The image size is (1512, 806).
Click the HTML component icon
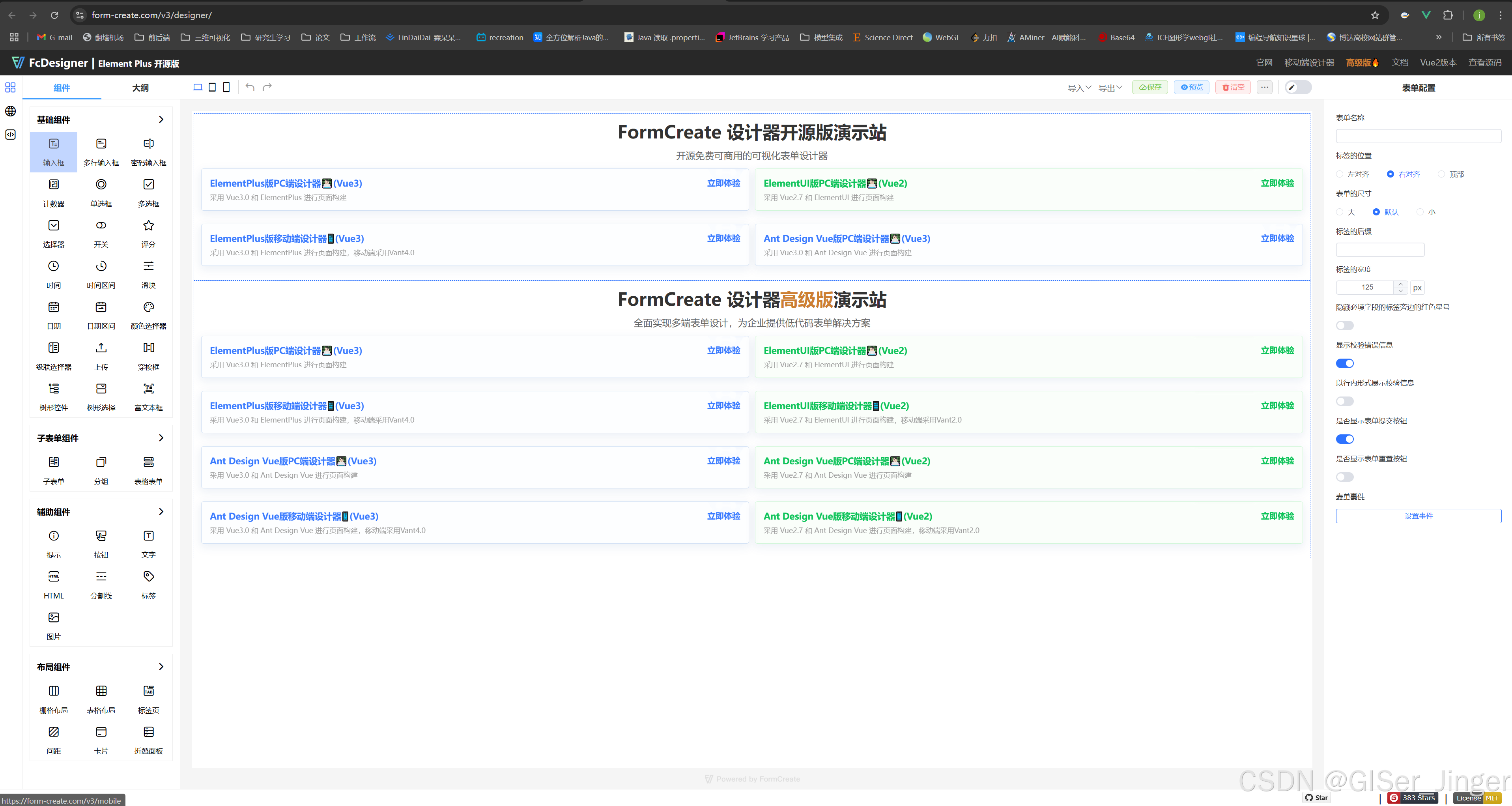pyautogui.click(x=53, y=576)
